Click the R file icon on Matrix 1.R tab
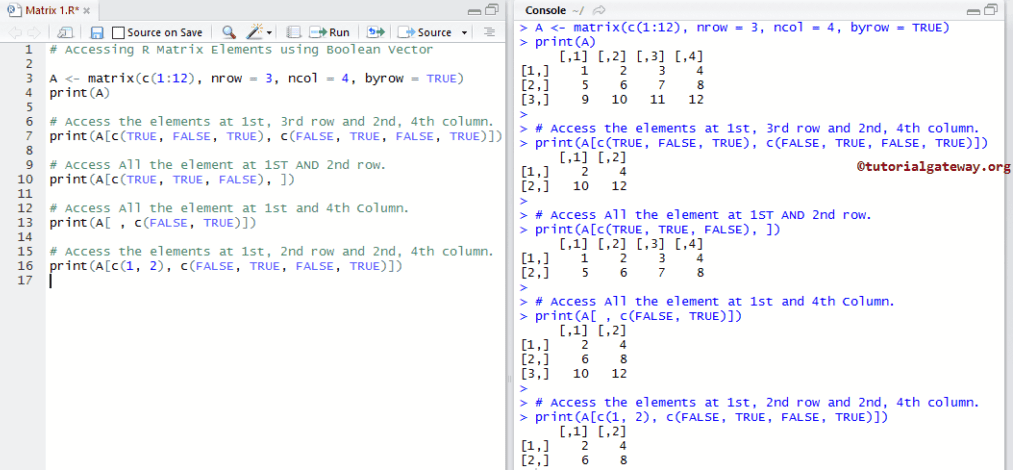 [14, 10]
